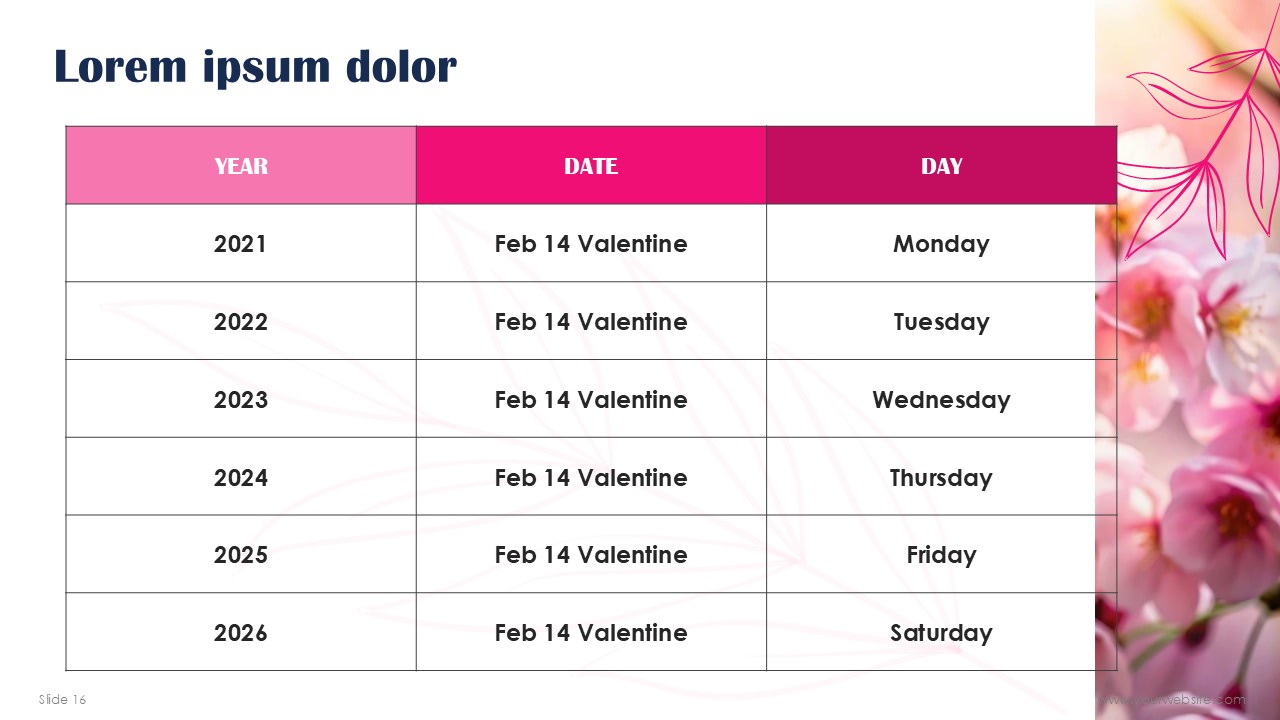
Task: Select the Monday cell
Action: click(x=941, y=243)
